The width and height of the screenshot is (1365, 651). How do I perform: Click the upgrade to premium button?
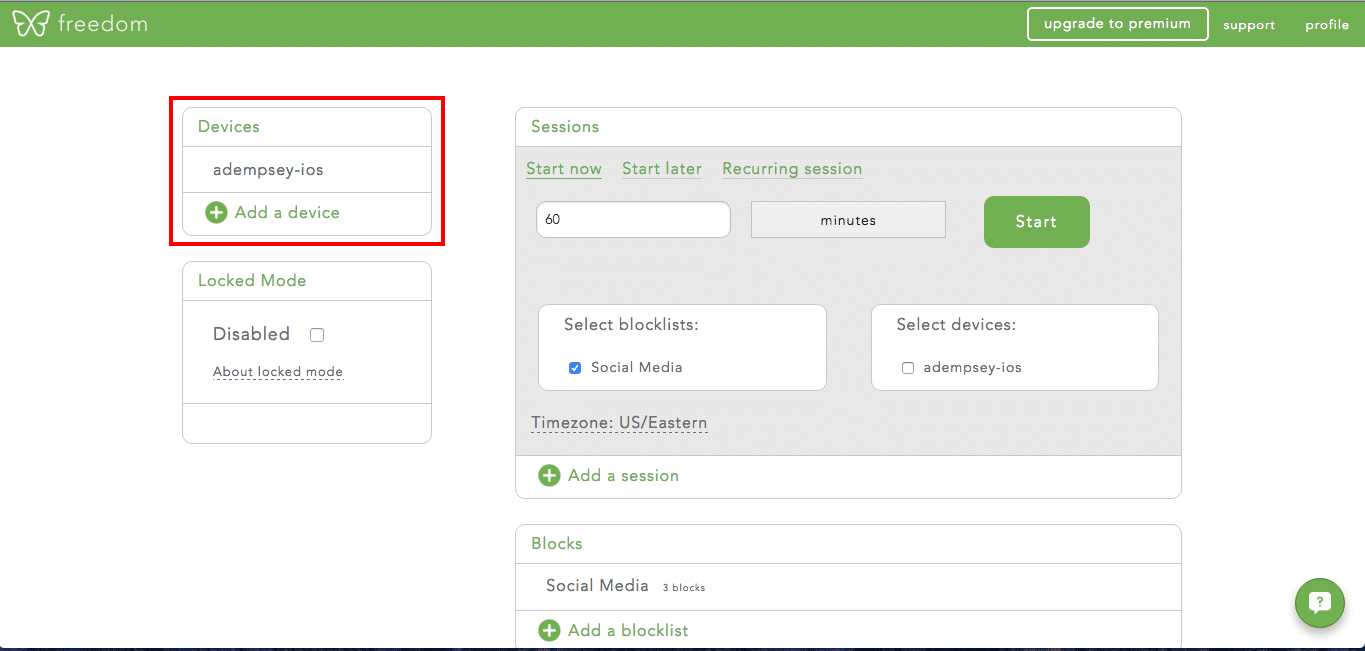pyautogui.click(x=1117, y=24)
